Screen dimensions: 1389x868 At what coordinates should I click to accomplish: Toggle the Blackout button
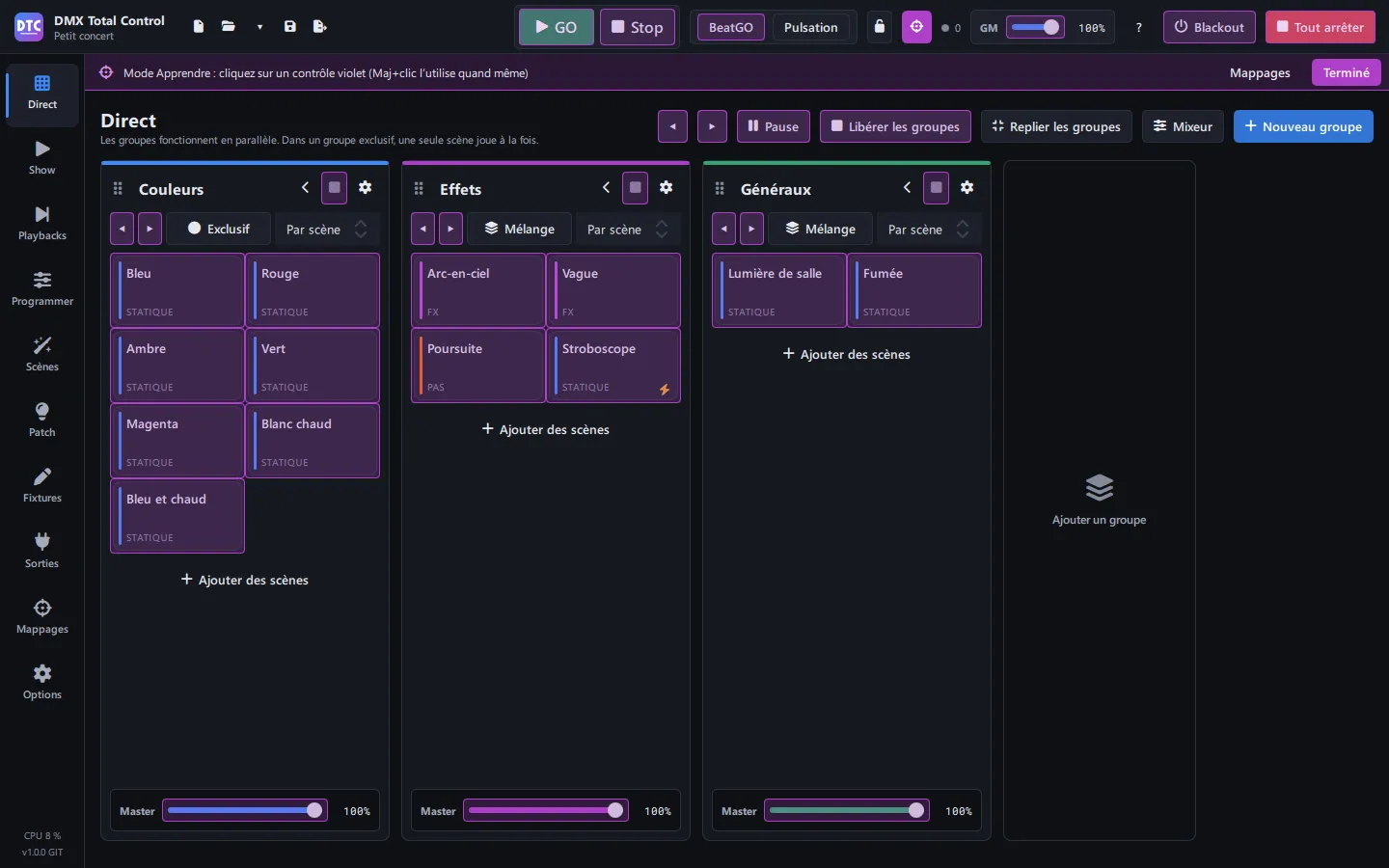[x=1210, y=27]
